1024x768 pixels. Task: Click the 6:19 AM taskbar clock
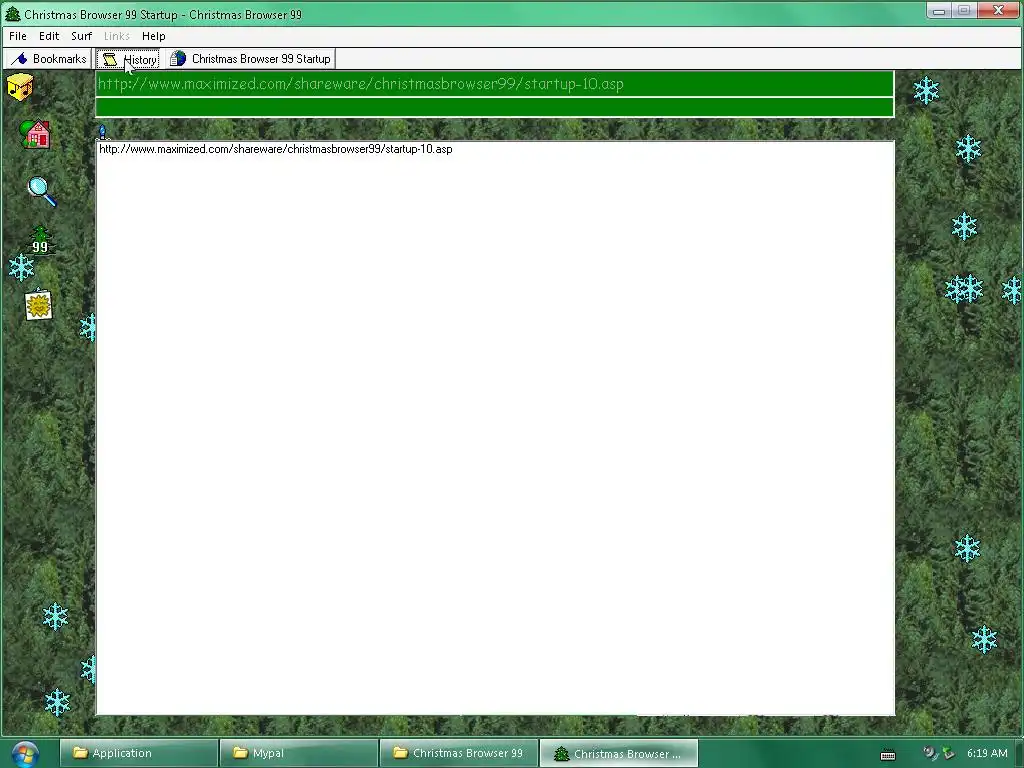pos(987,753)
